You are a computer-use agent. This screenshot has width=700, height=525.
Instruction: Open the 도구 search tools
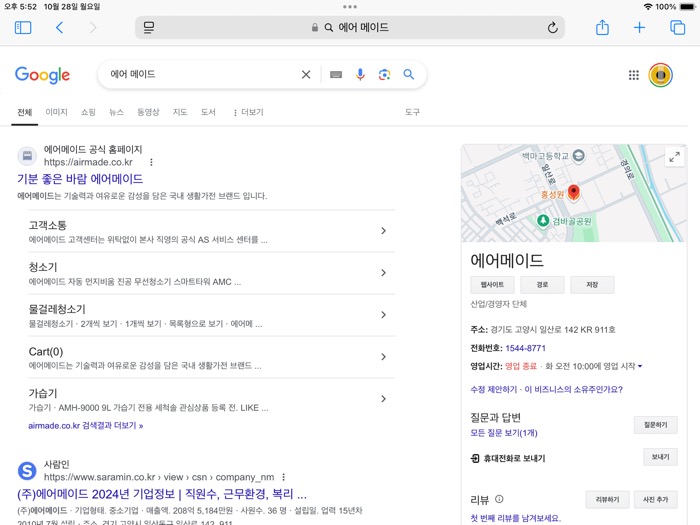(x=412, y=112)
